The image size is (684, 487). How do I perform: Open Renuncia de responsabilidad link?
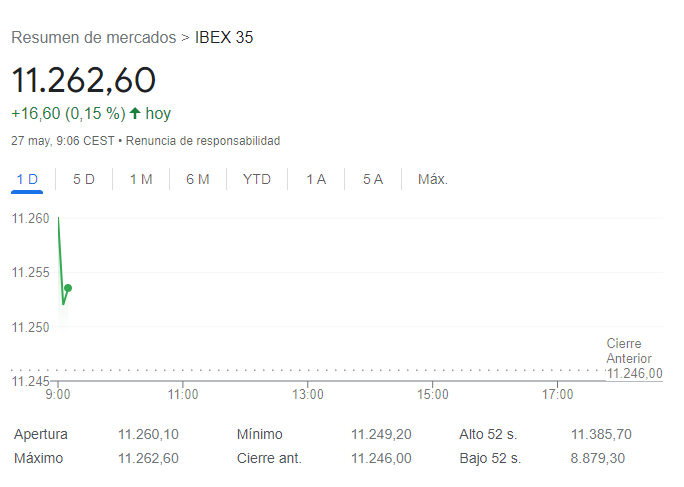203,141
